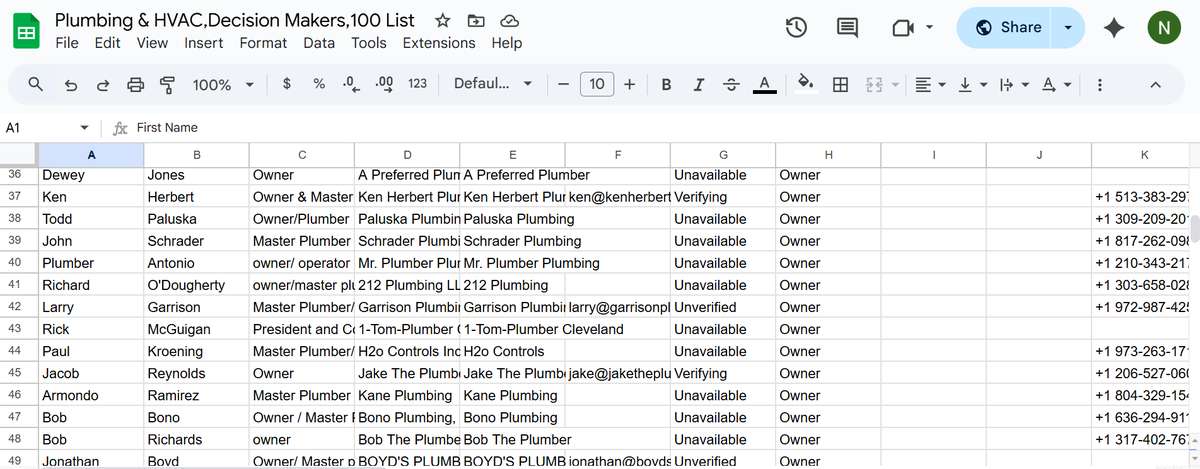Toggle strikethrough formatting
The image size is (1200, 469).
731,85
